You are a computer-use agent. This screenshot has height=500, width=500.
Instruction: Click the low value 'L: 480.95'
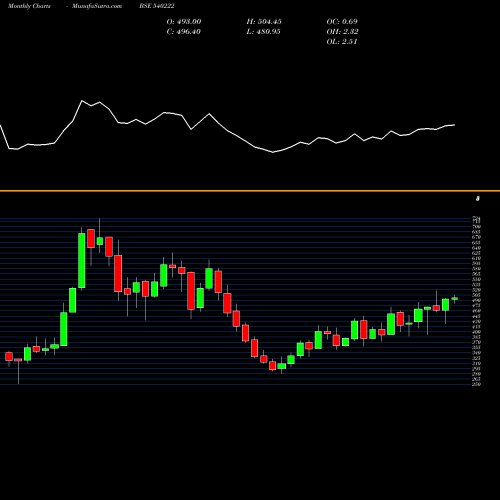(x=263, y=32)
